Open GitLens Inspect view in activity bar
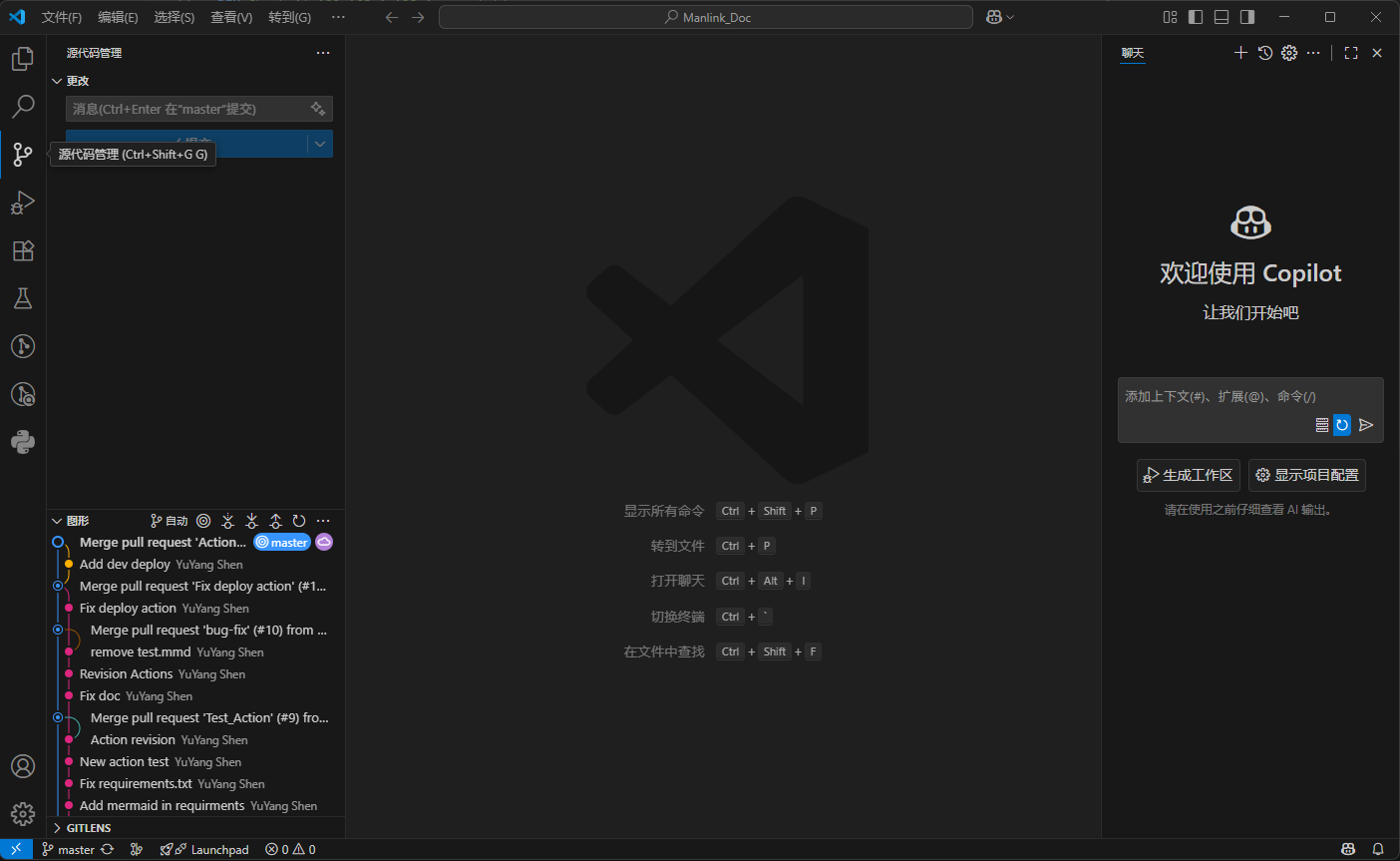1400x861 pixels. tap(23, 394)
